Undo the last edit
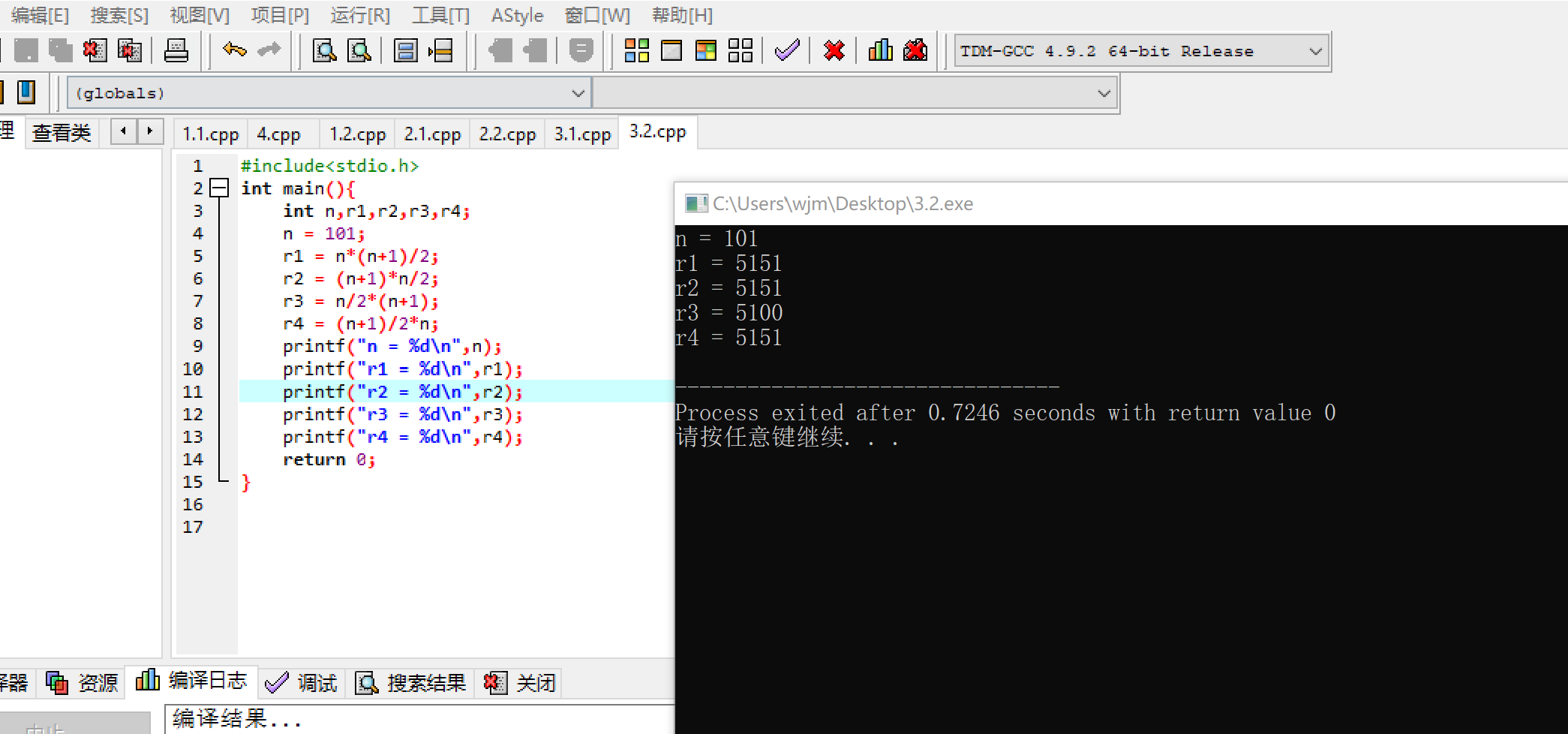 (235, 51)
